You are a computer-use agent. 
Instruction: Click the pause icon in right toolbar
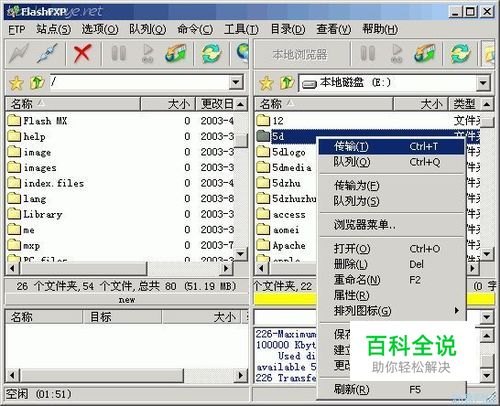tap(368, 53)
